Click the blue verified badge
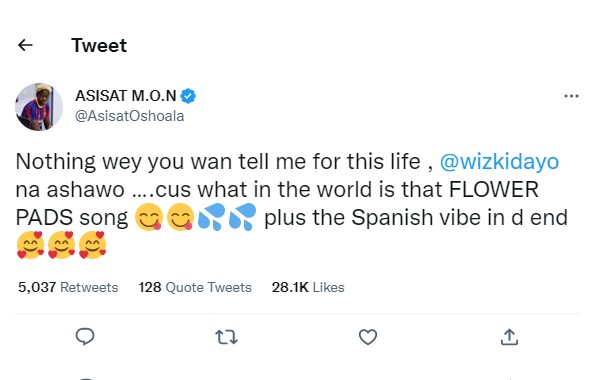Screen dimensions: 605x380 pyautogui.click(x=188, y=96)
